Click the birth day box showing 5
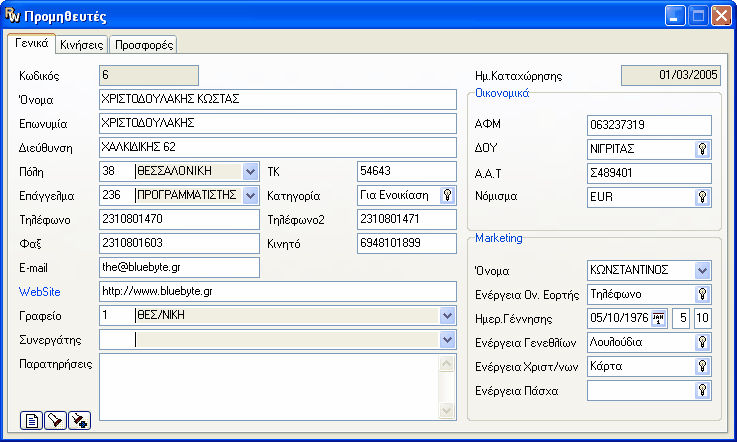The width and height of the screenshot is (737, 442). [681, 318]
